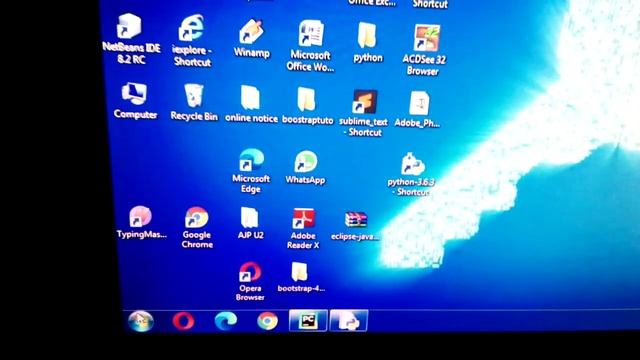Click the Chrome icon on the taskbar
Screen dimensions: 640x360
click(x=267, y=320)
